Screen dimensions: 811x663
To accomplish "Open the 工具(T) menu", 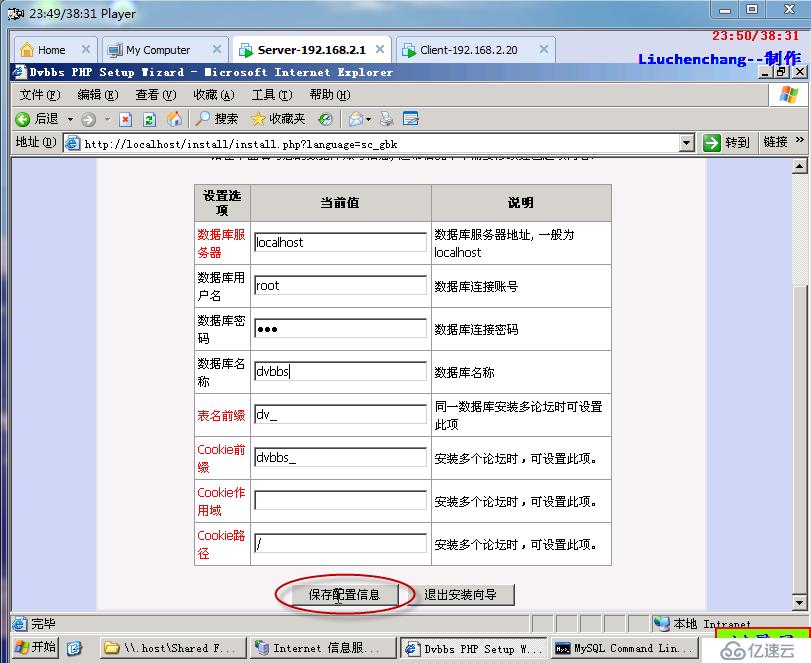I will [272, 95].
